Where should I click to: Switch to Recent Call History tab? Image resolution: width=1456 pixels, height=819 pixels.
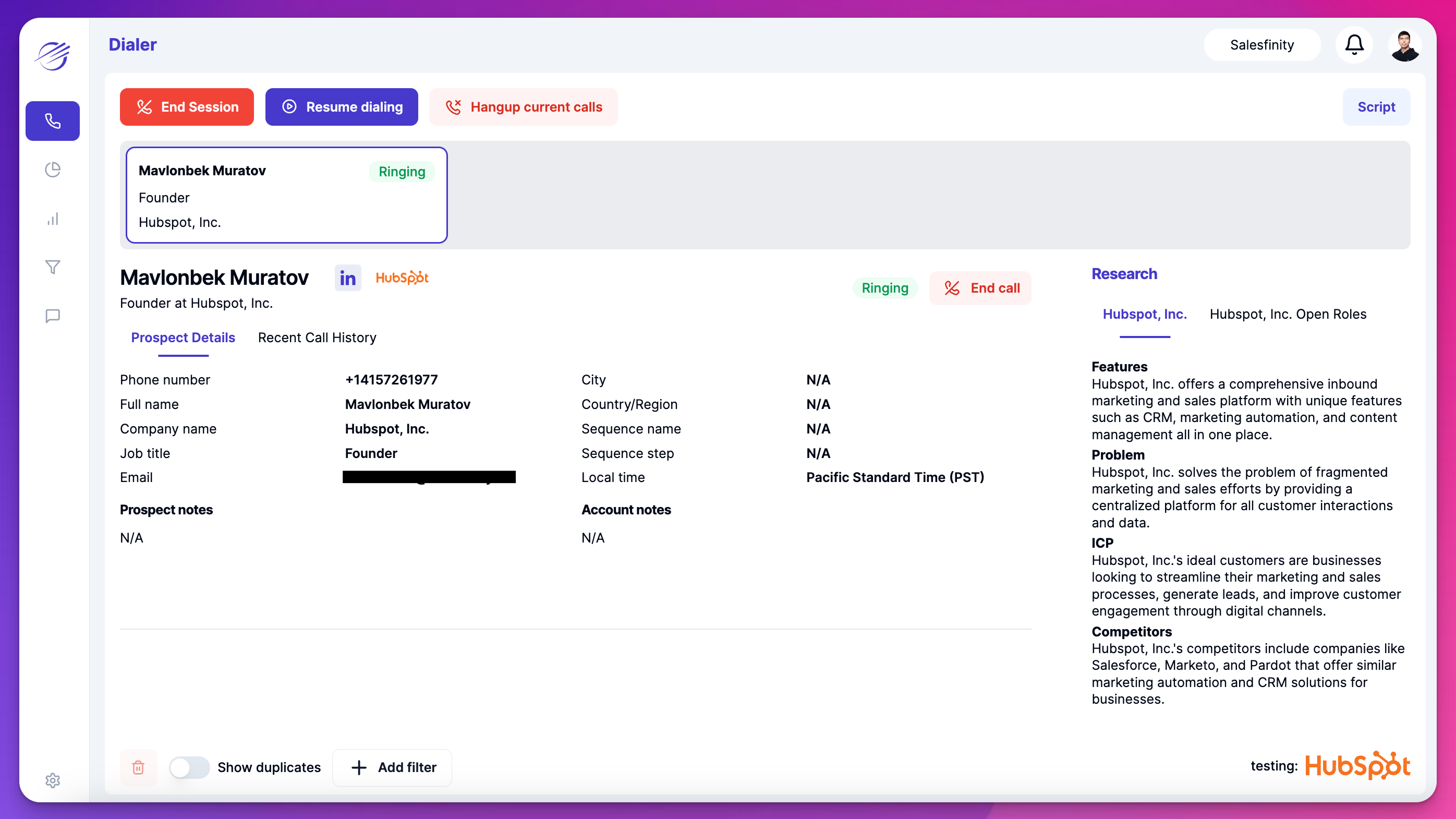click(317, 338)
